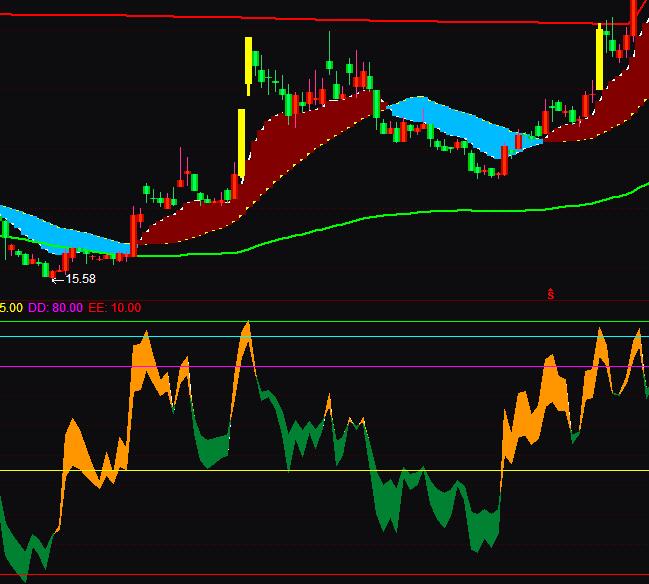The height and width of the screenshot is (584, 649).
Task: Click the red S marker below the chart
Action: click(550, 294)
